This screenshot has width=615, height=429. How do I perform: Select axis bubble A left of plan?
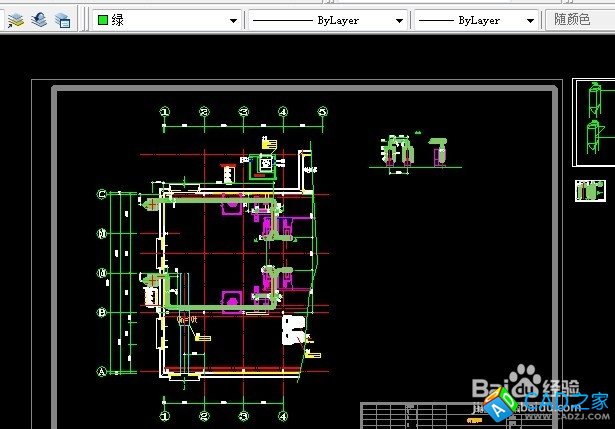(101, 371)
